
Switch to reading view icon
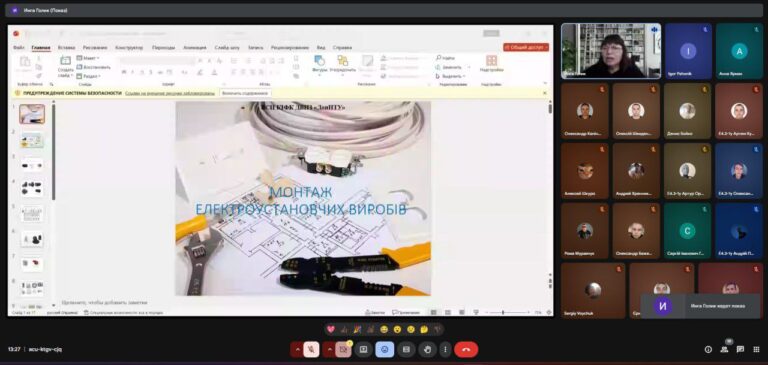pos(461,312)
